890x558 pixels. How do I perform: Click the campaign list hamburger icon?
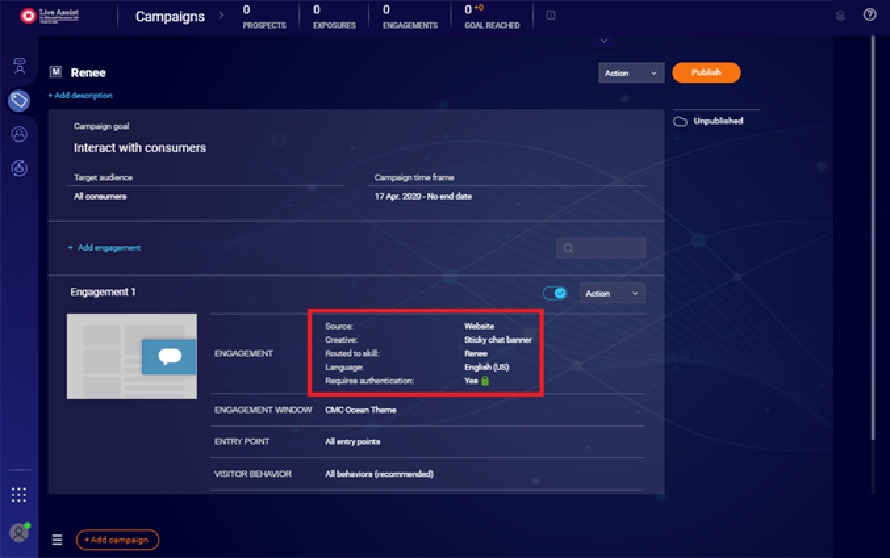[x=57, y=539]
